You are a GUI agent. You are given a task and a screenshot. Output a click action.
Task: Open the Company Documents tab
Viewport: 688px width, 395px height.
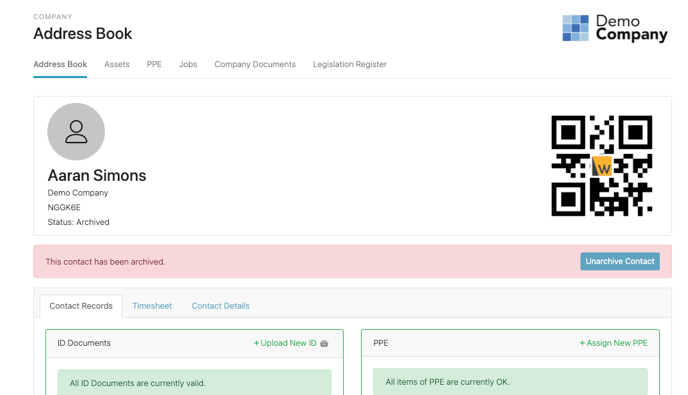(255, 64)
